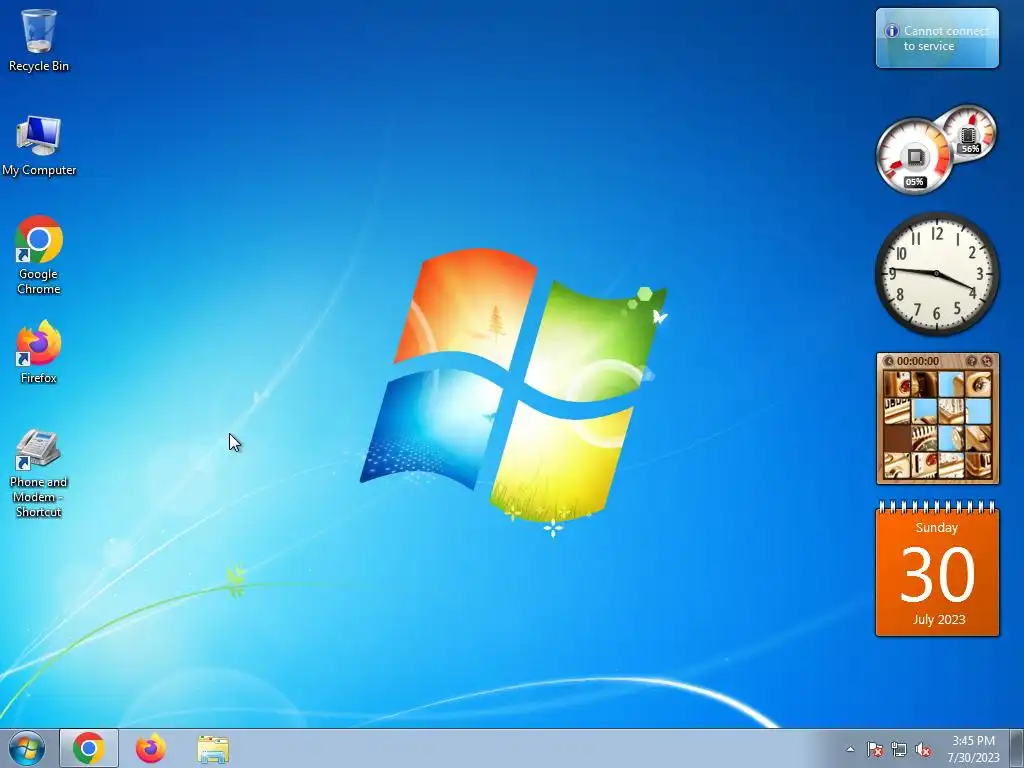Viewport: 1024px width, 768px height.
Task: Open Windows Explorer from the taskbar
Action: [x=213, y=749]
